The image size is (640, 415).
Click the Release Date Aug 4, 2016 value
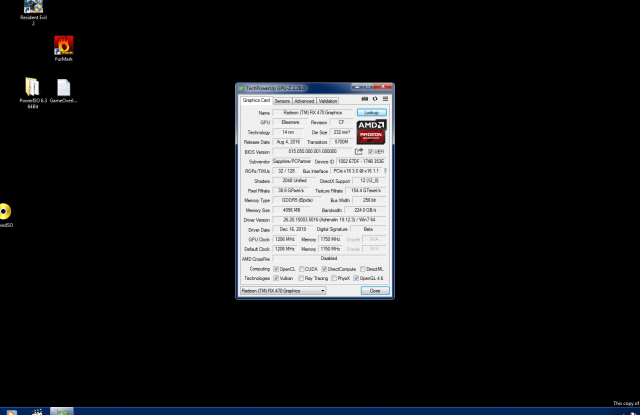point(288,142)
